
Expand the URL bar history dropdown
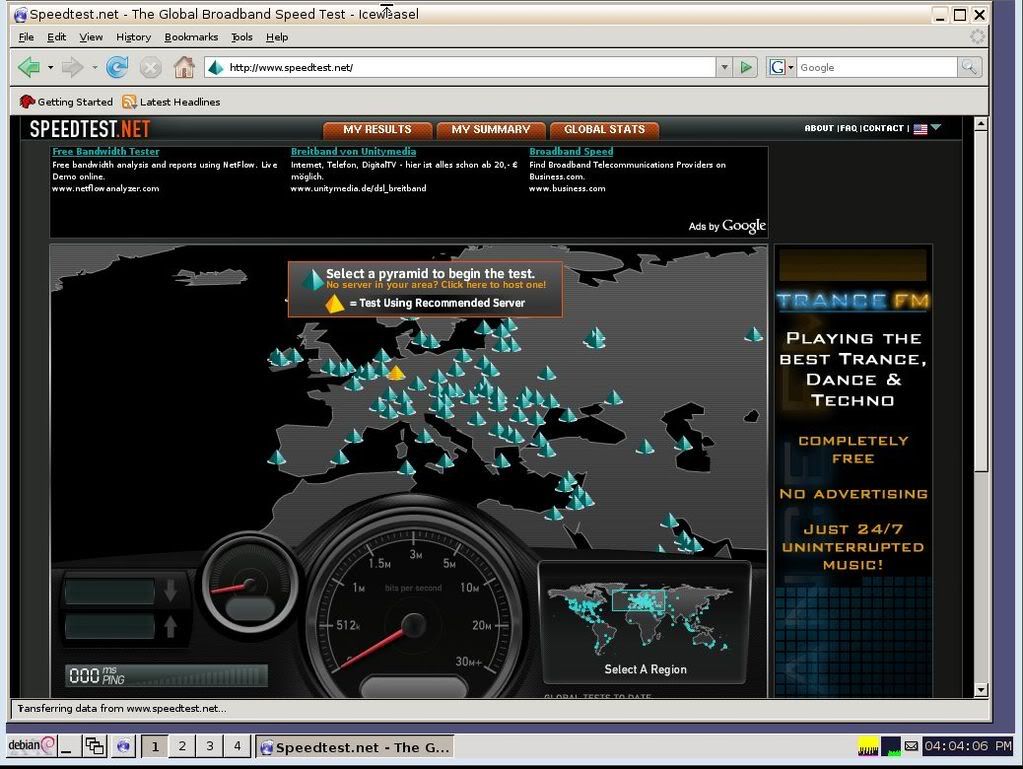(x=724, y=67)
